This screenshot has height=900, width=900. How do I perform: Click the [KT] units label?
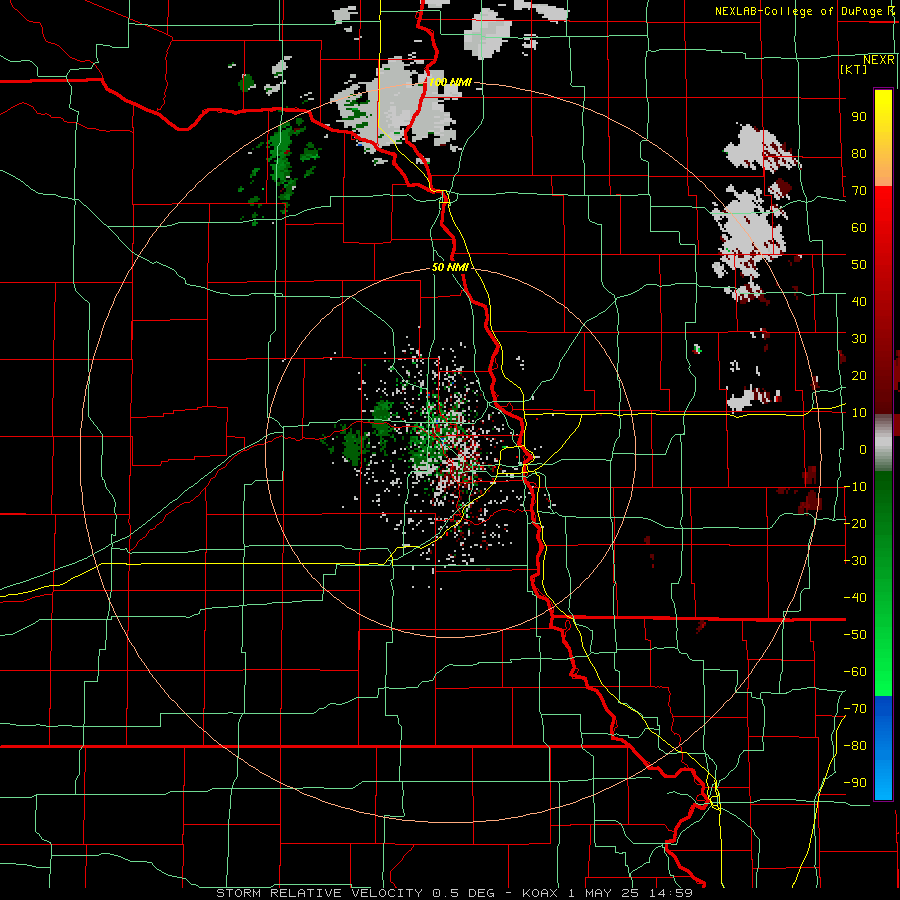coord(854,69)
